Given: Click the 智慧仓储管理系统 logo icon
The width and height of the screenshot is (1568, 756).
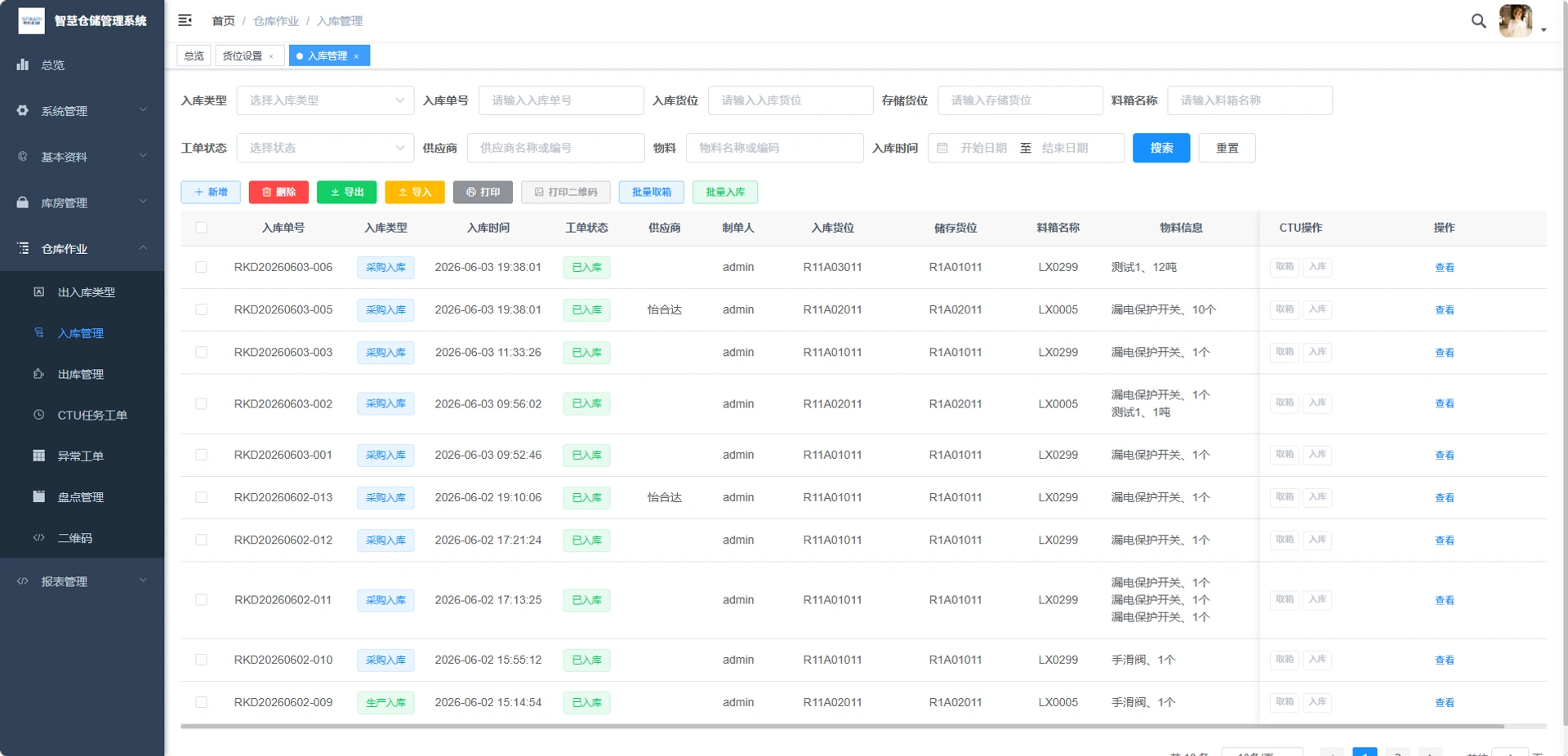Looking at the screenshot, I should [x=31, y=20].
